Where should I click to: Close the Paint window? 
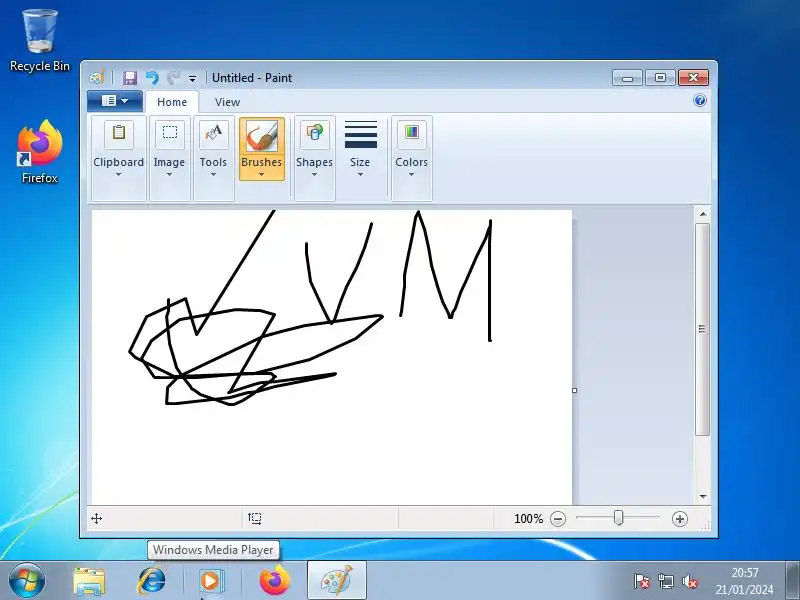[x=693, y=78]
